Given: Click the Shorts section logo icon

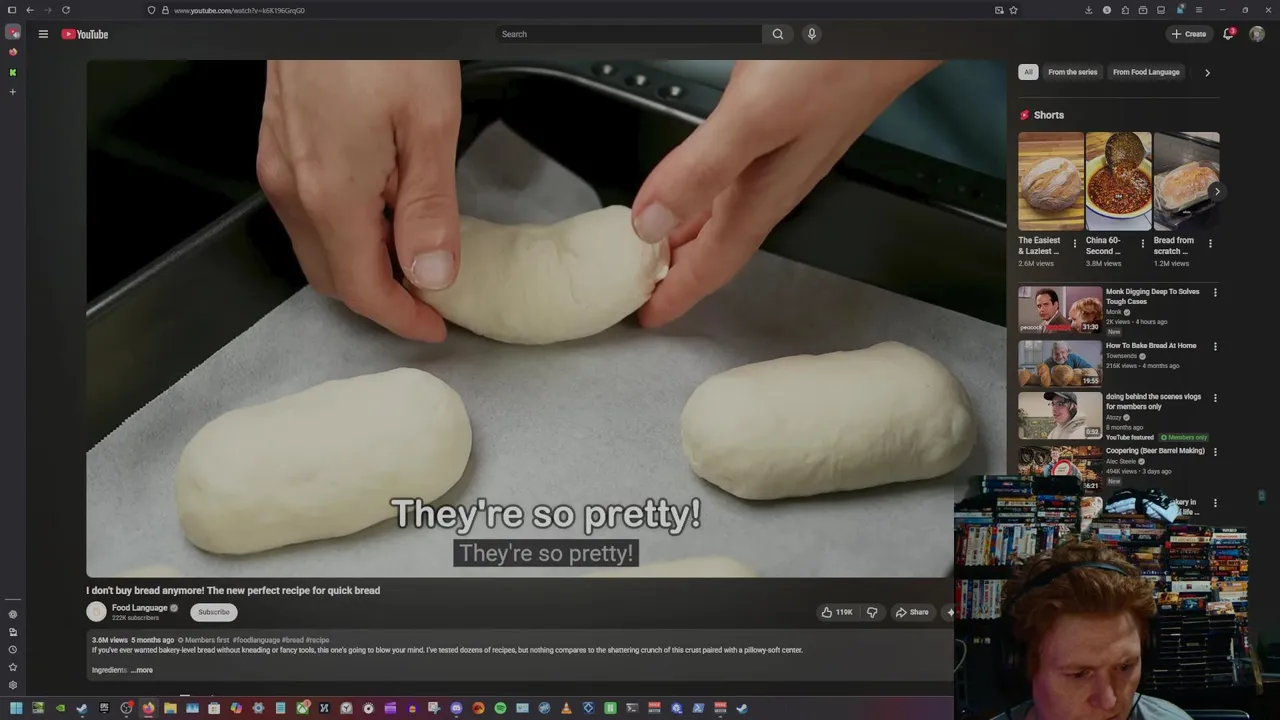Looking at the screenshot, I should coord(1024,115).
